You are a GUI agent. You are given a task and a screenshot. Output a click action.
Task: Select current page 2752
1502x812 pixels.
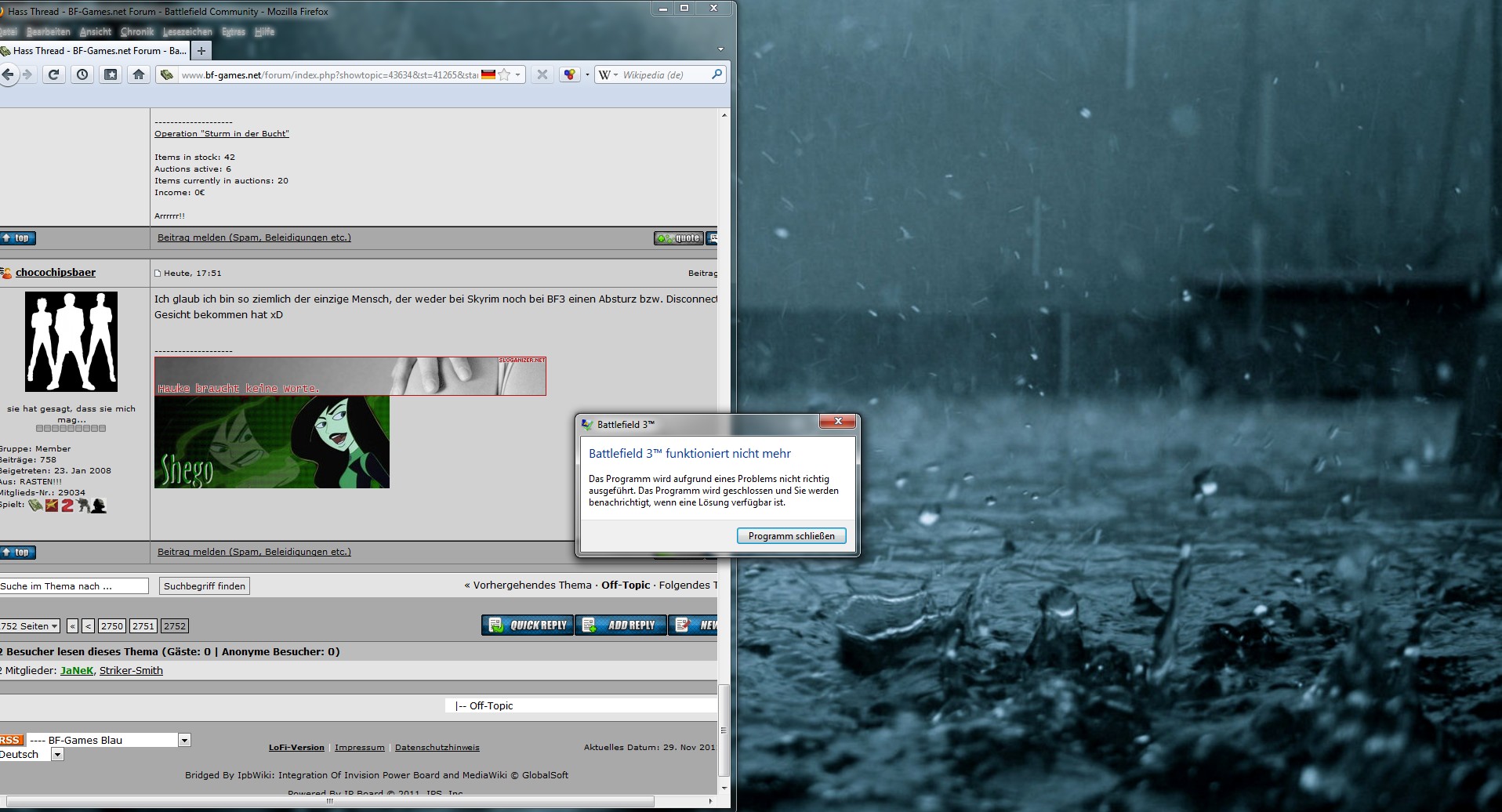click(175, 626)
